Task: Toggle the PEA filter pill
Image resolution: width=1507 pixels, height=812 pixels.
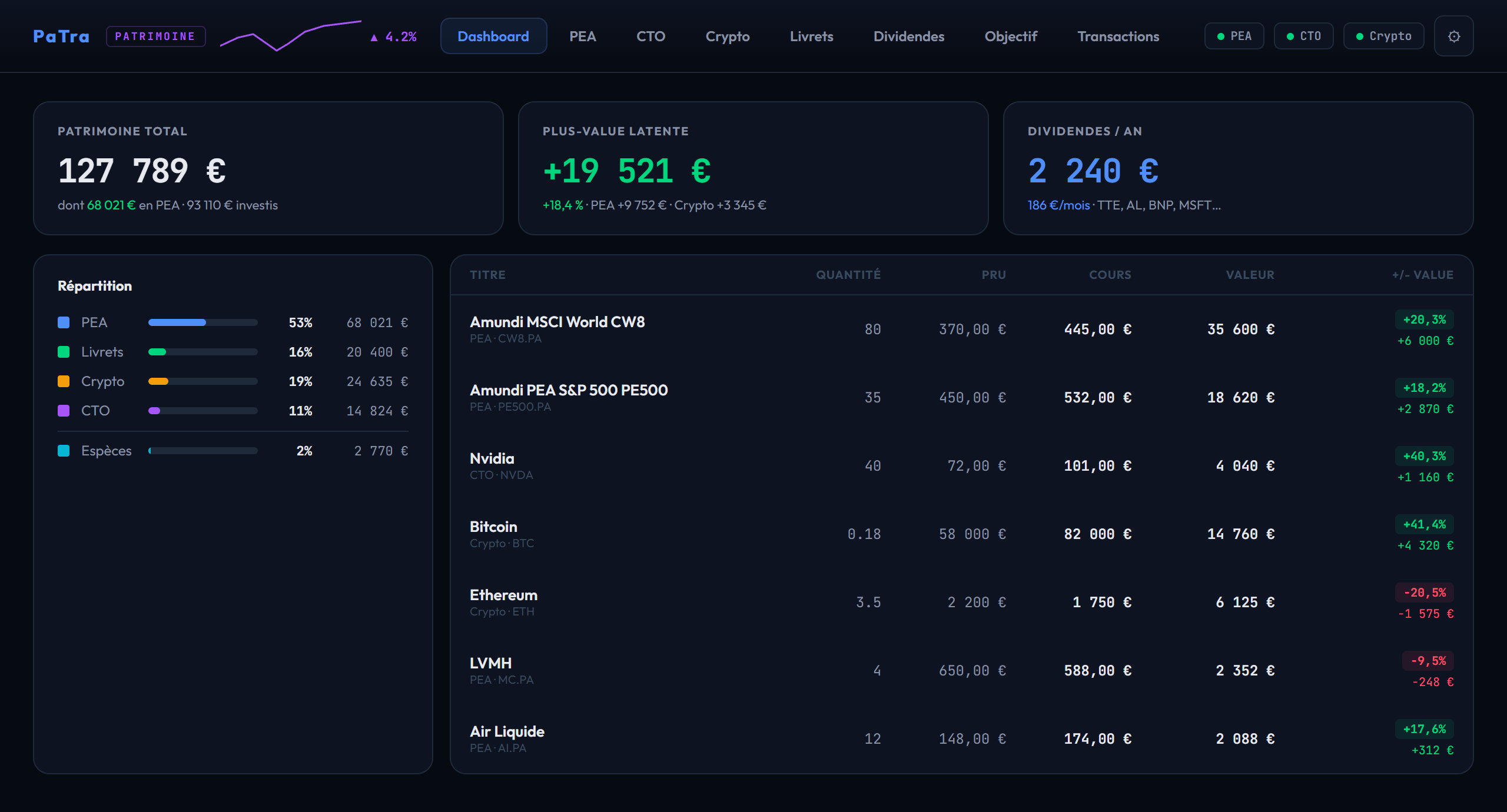Action: pyautogui.click(x=1234, y=35)
